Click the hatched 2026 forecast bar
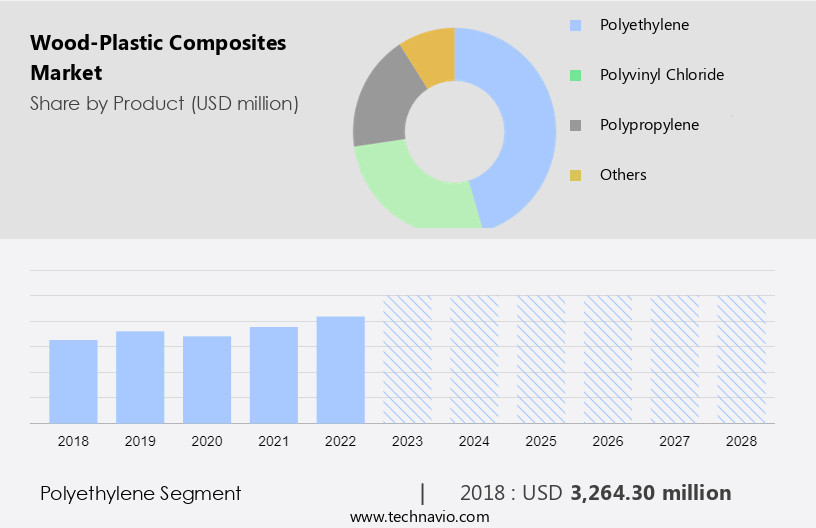Viewport: 816px width, 528px height. [608, 359]
